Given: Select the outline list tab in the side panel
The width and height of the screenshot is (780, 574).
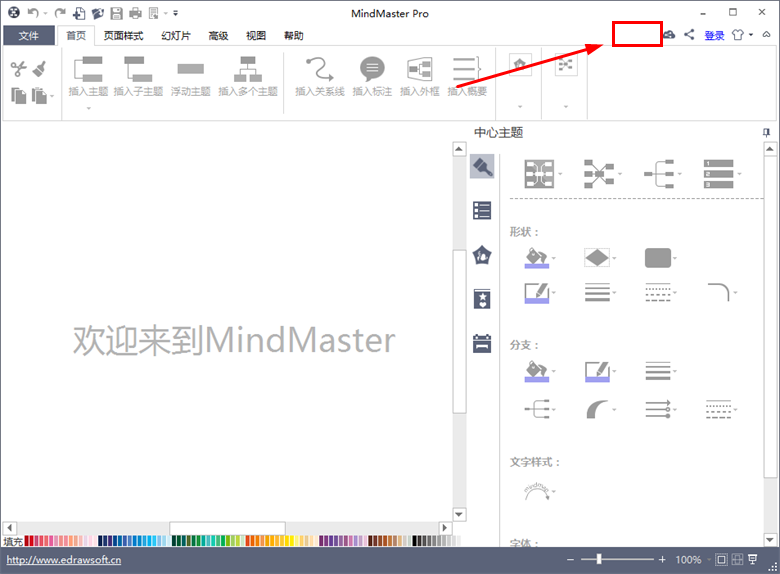Looking at the screenshot, I should (482, 210).
